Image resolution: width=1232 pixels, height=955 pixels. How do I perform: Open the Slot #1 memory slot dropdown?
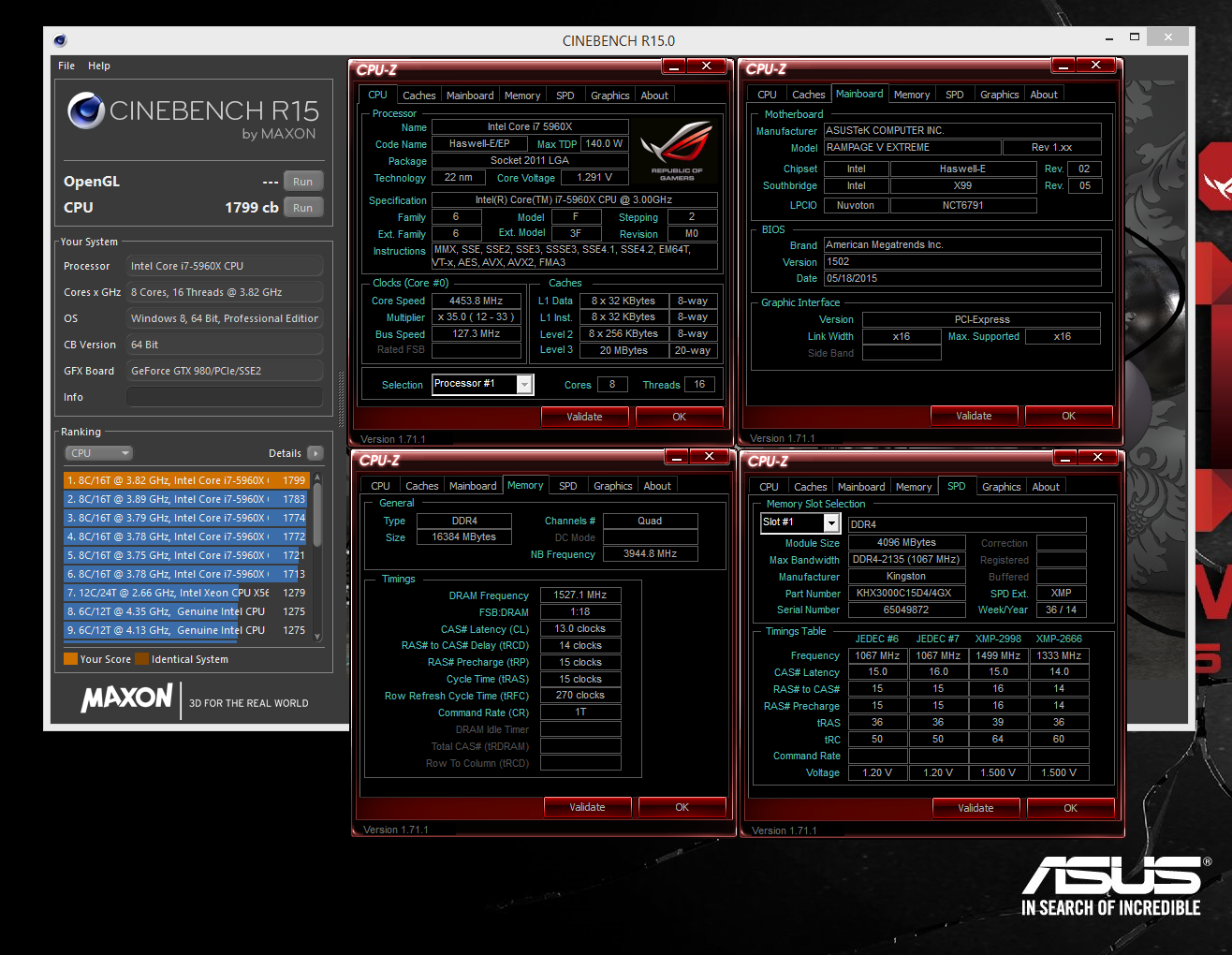(800, 523)
